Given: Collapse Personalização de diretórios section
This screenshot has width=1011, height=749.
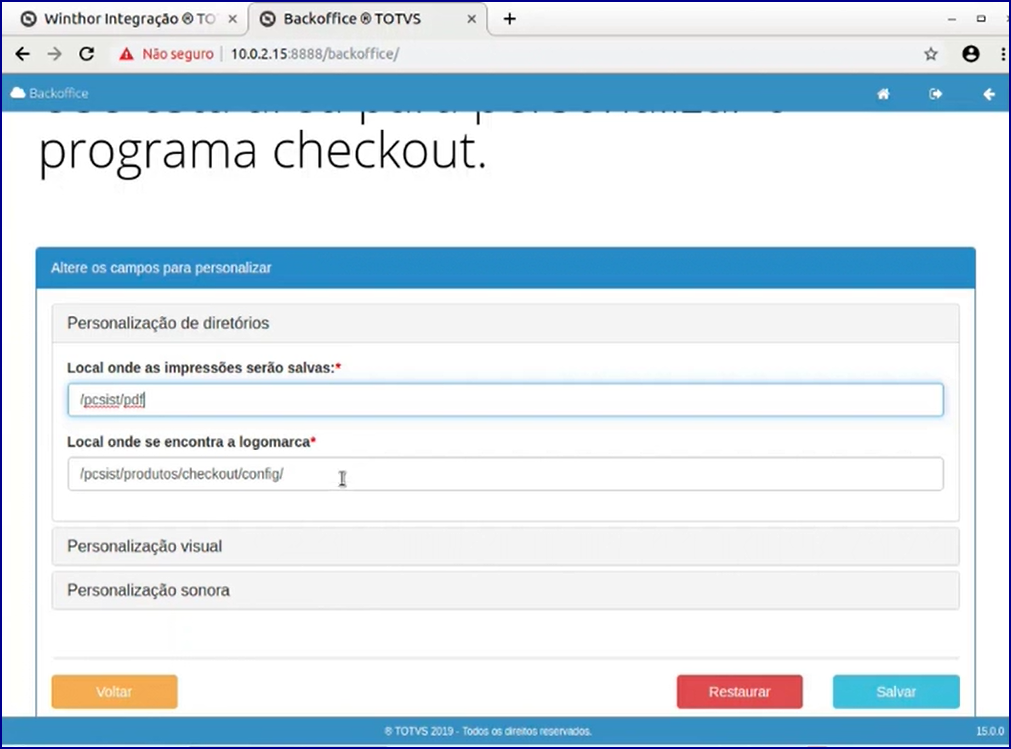Looking at the screenshot, I should pos(506,323).
